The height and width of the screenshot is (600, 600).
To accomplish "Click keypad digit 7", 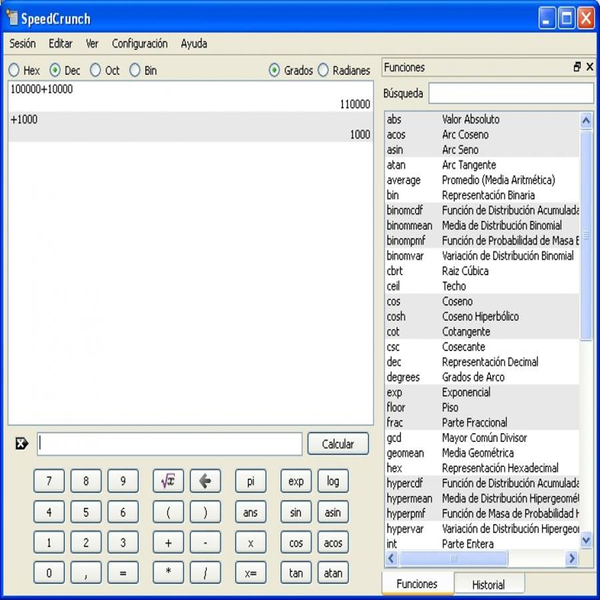I will pos(49,481).
